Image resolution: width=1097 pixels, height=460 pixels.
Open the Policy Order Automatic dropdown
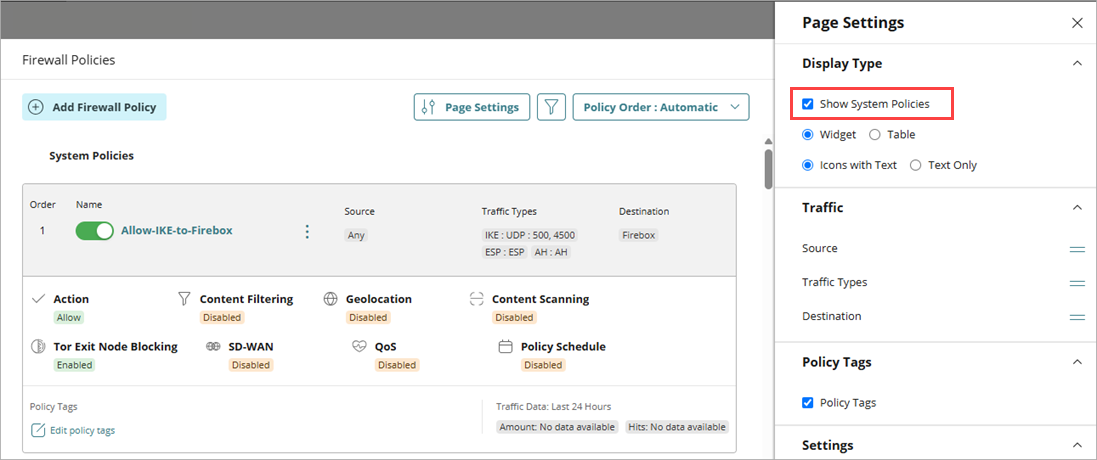tap(660, 108)
